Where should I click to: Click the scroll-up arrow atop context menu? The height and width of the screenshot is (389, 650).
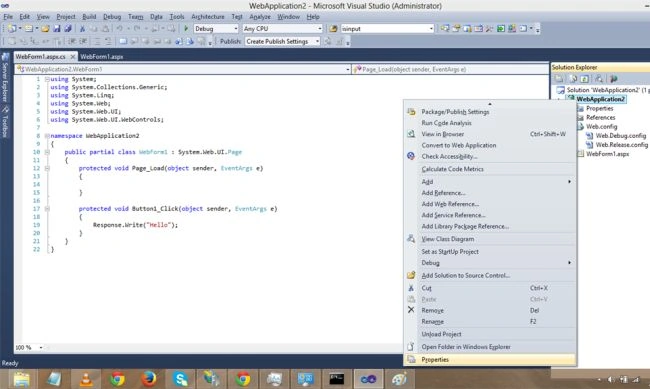490,104
